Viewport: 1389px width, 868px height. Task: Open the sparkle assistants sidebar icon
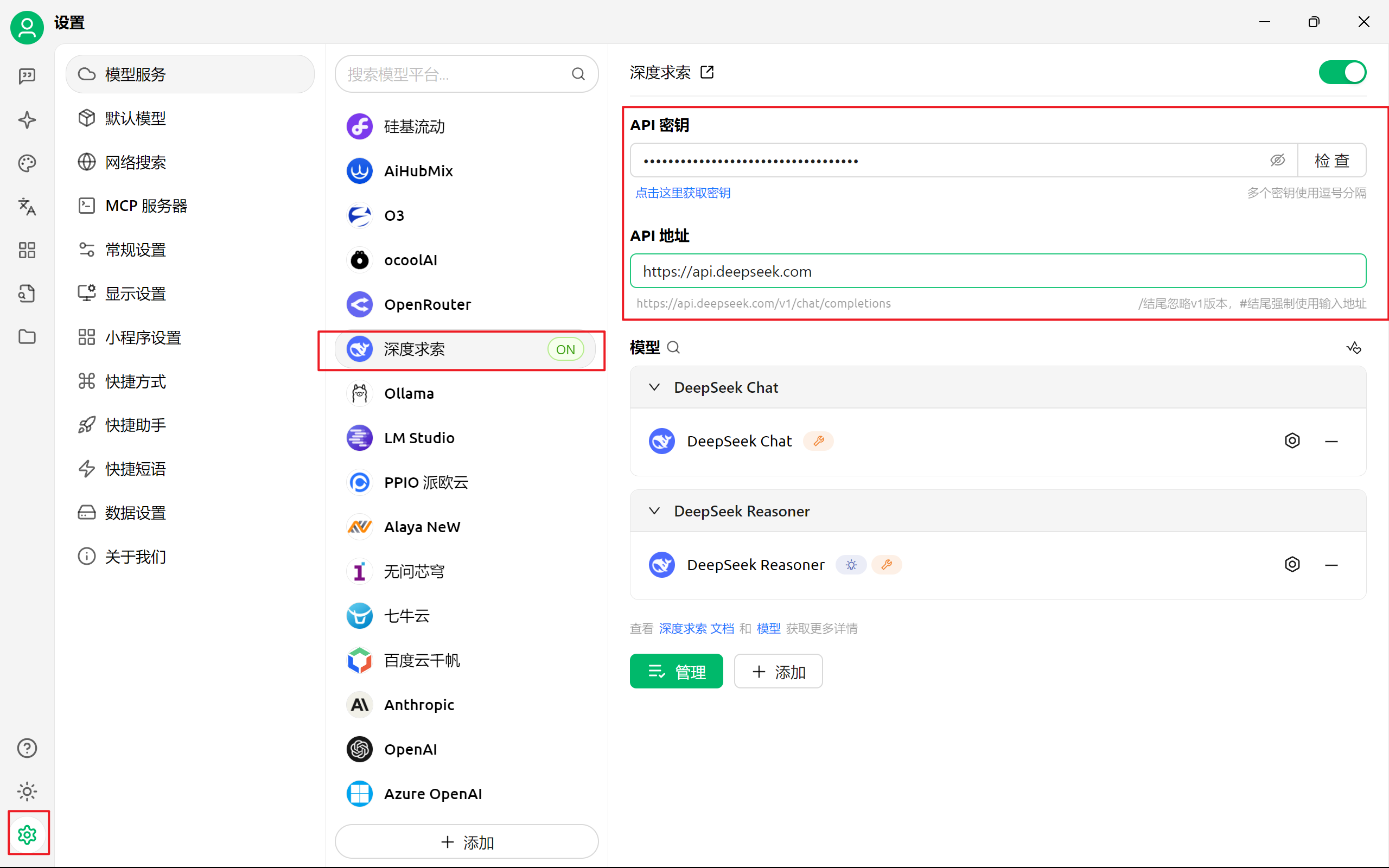[x=27, y=120]
